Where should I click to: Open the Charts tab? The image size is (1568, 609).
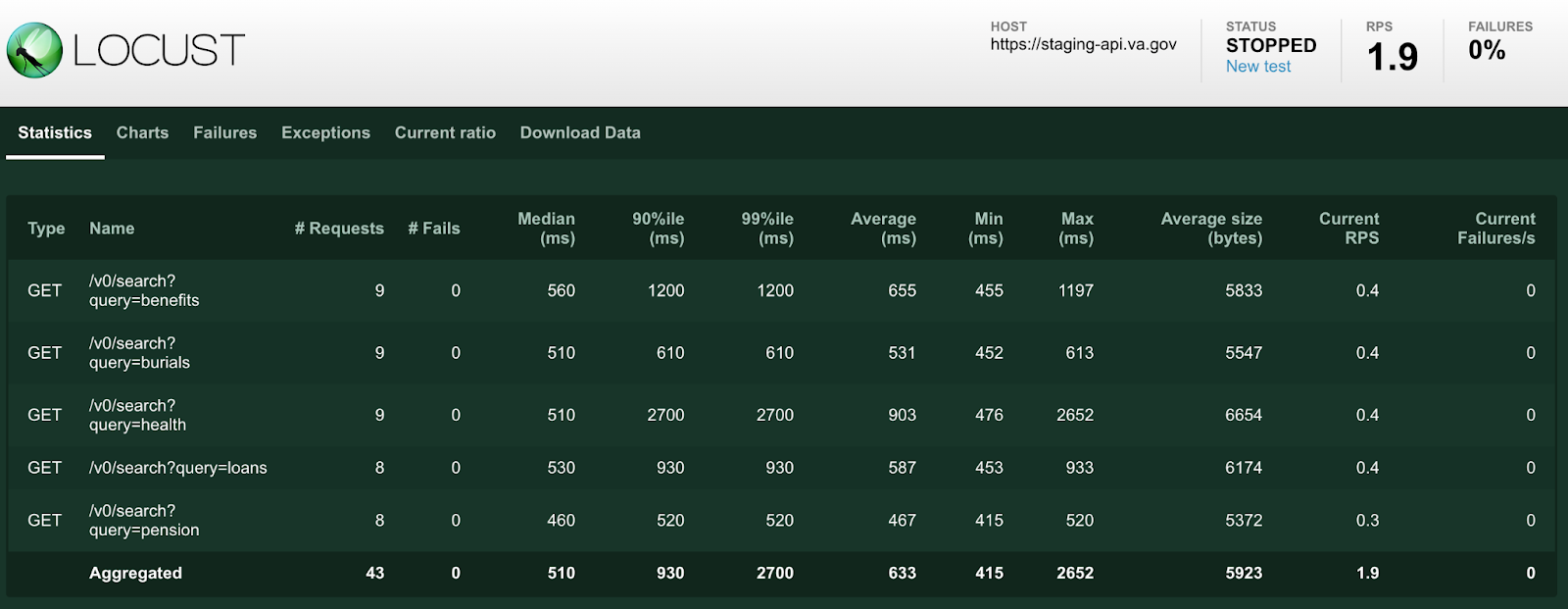coord(142,132)
